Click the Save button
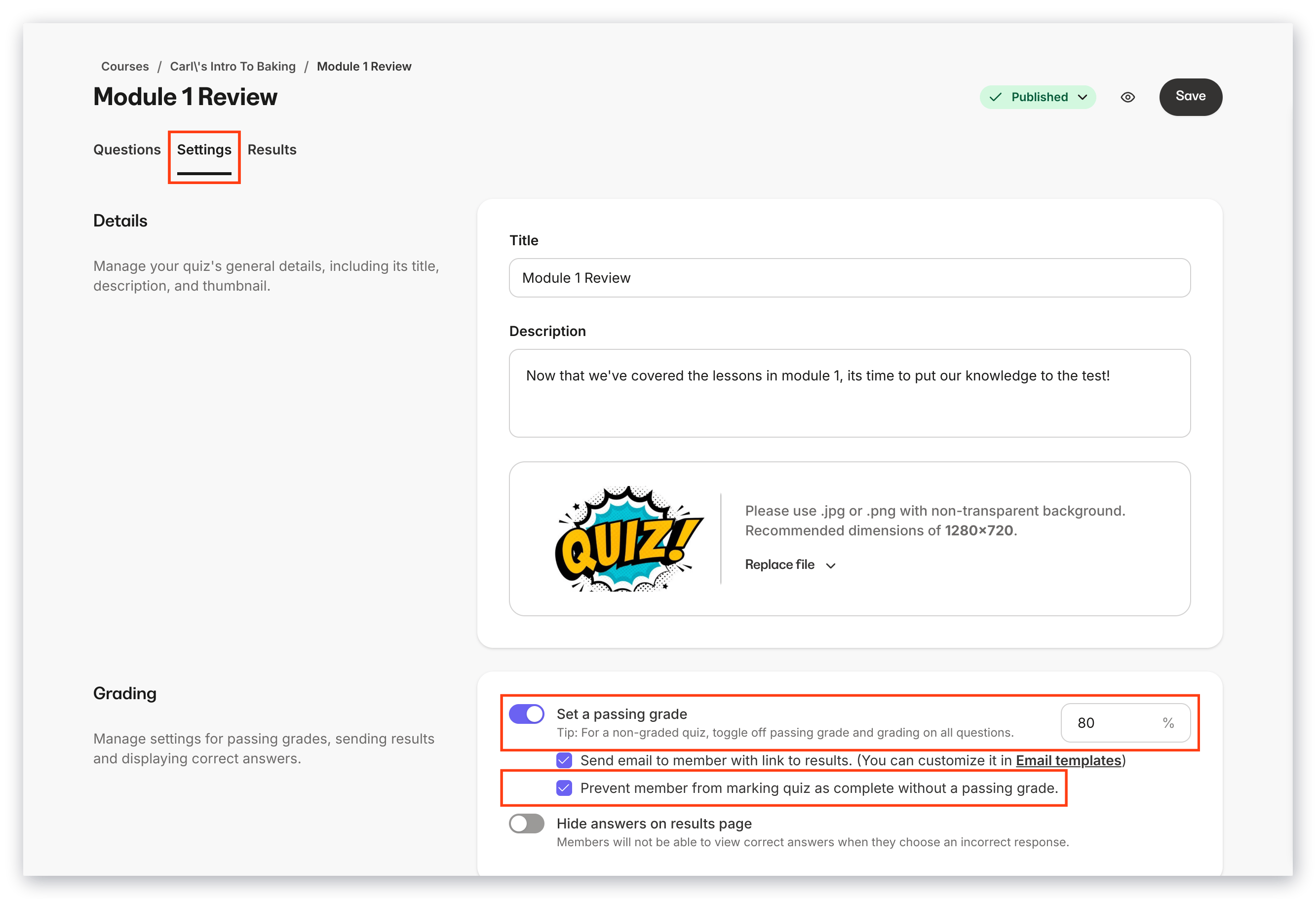The image size is (1316, 899). 1190,97
